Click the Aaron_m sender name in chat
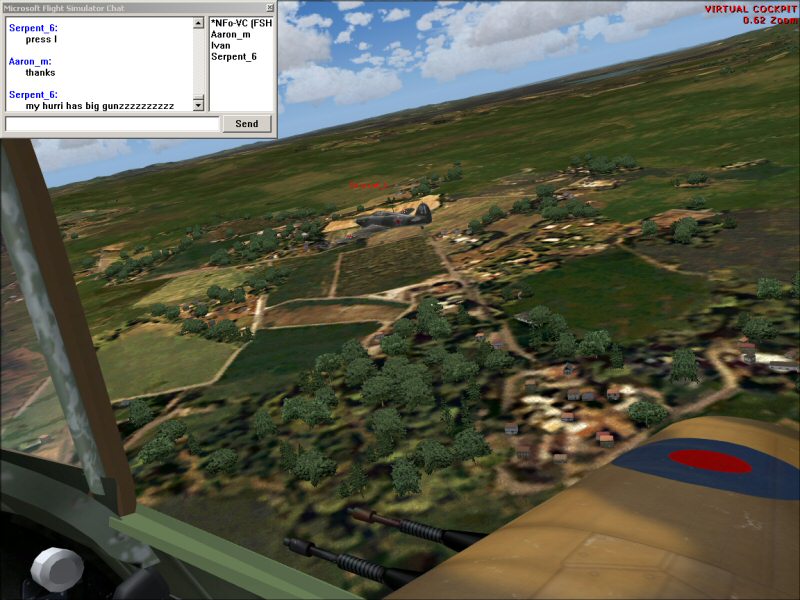Viewport: 800px width, 600px height. (x=30, y=61)
